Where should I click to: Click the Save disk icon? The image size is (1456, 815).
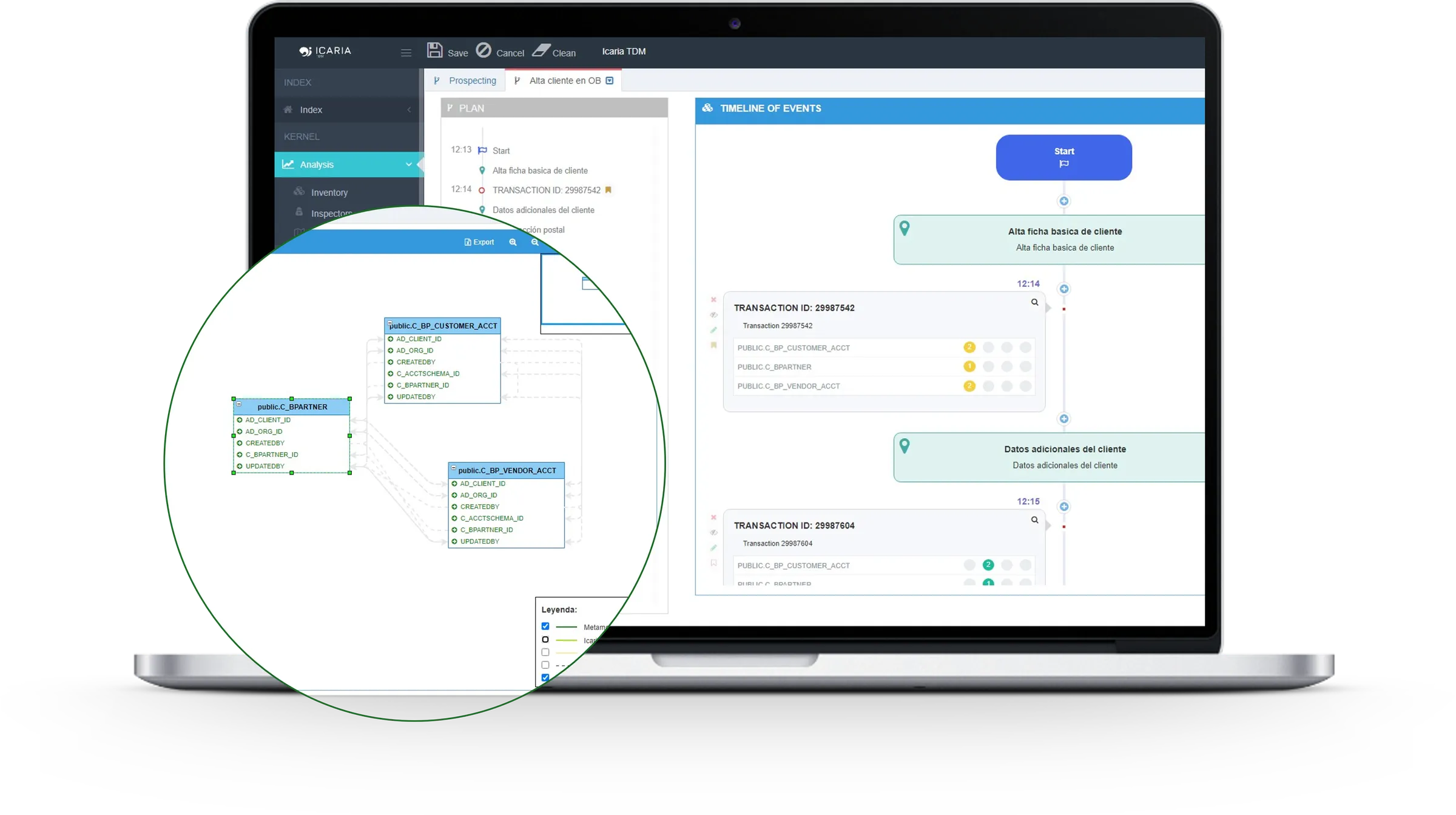click(434, 50)
